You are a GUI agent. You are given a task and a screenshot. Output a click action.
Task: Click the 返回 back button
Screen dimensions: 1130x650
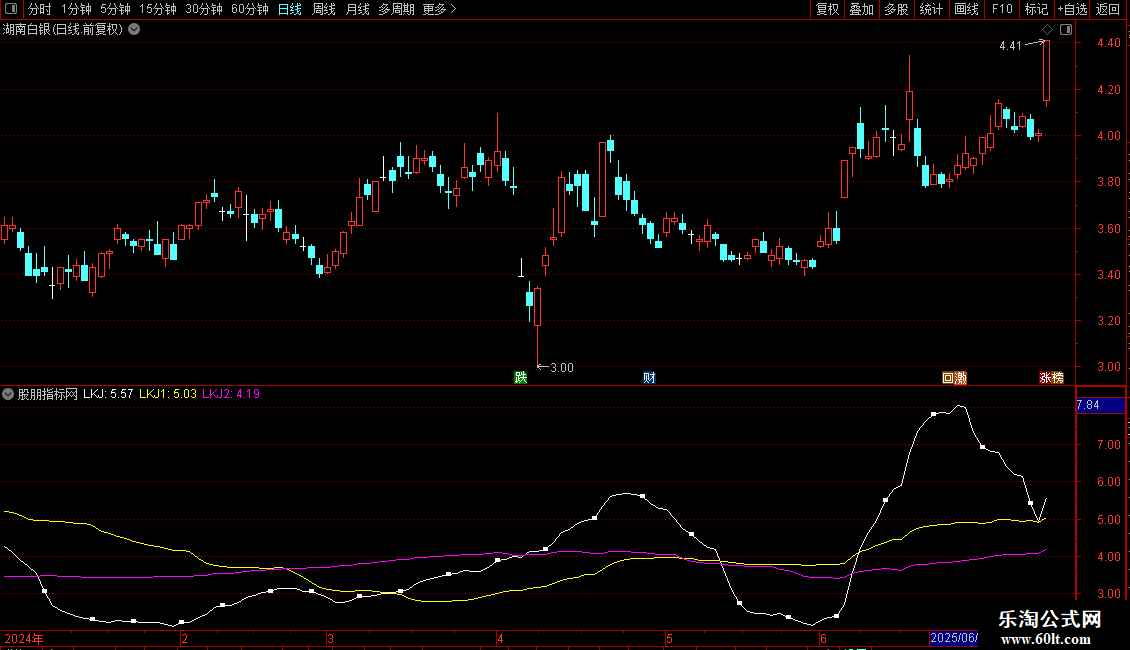pos(1108,9)
